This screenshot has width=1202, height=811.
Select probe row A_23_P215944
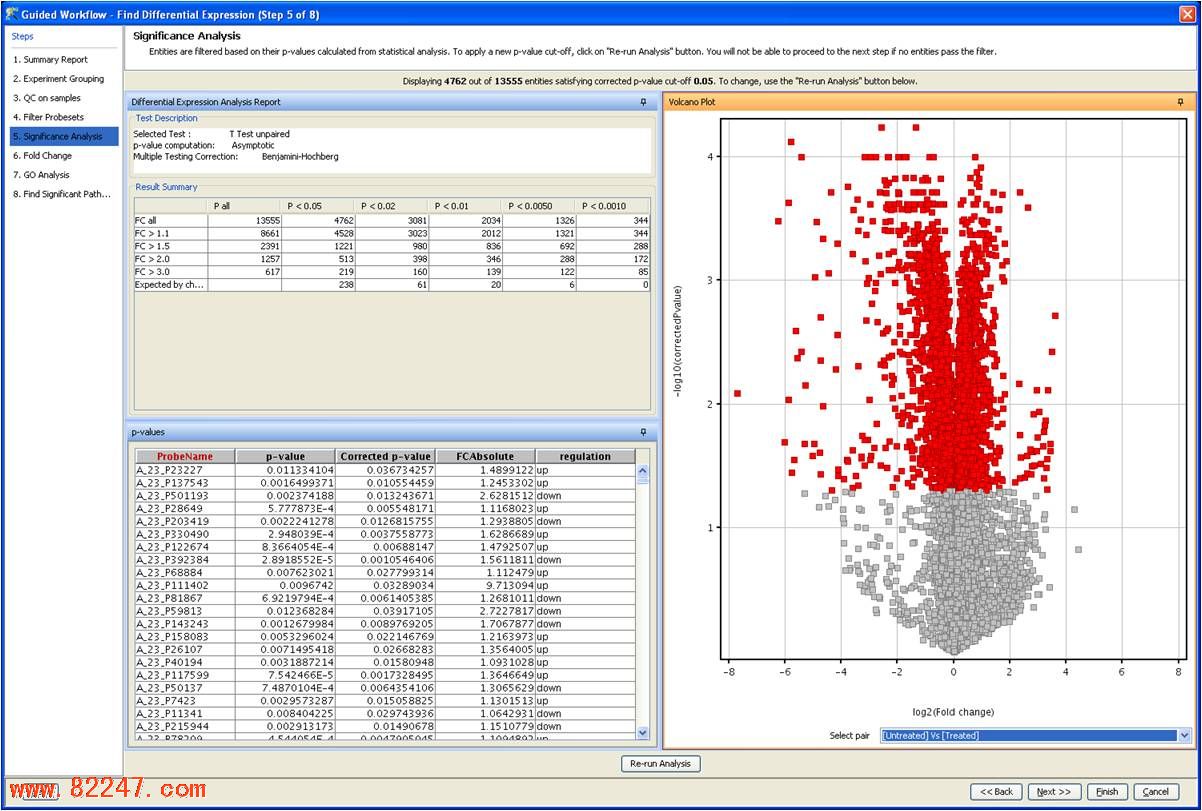385,727
